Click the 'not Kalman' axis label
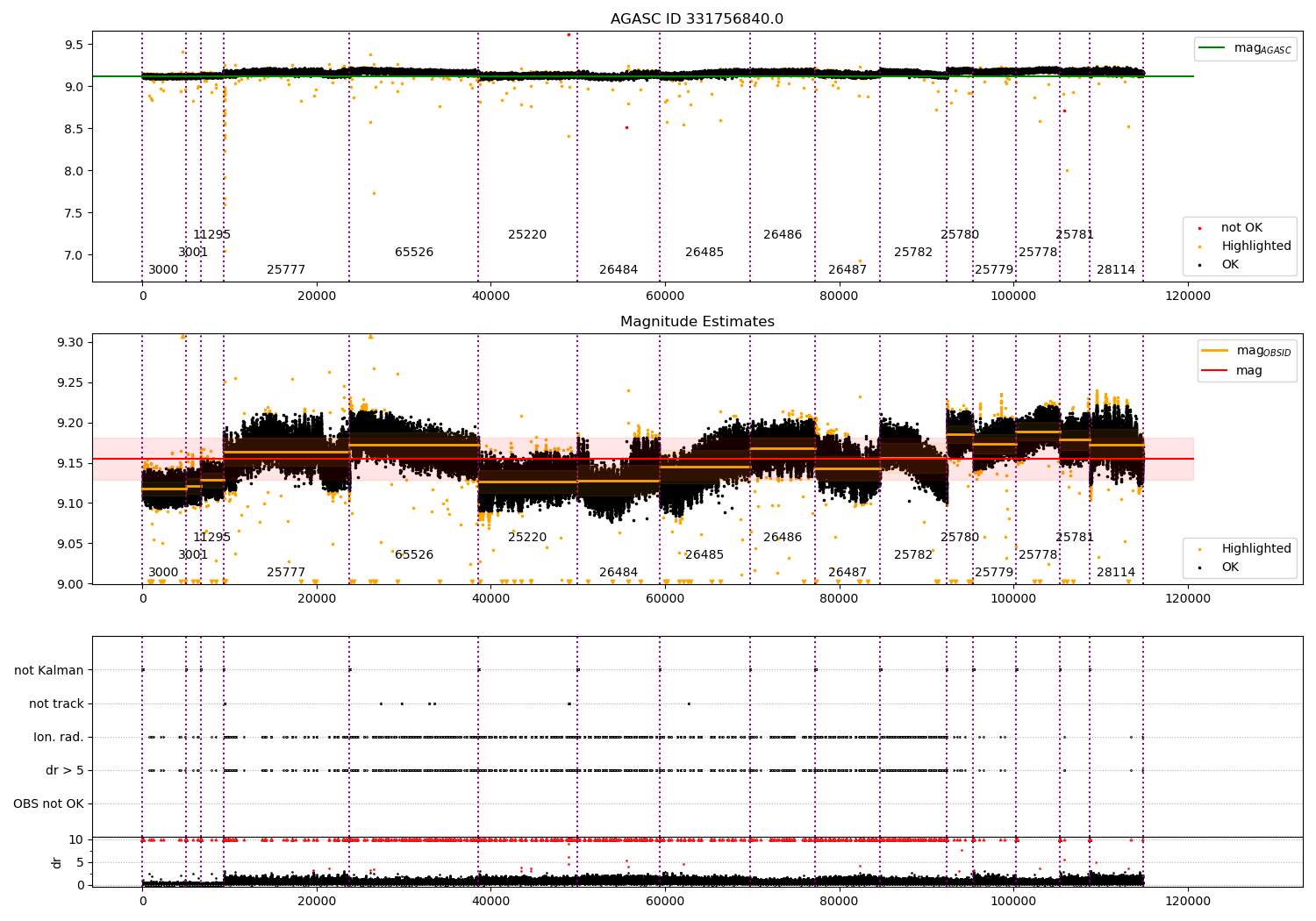This screenshot has height=921, width=1316. 49,670
